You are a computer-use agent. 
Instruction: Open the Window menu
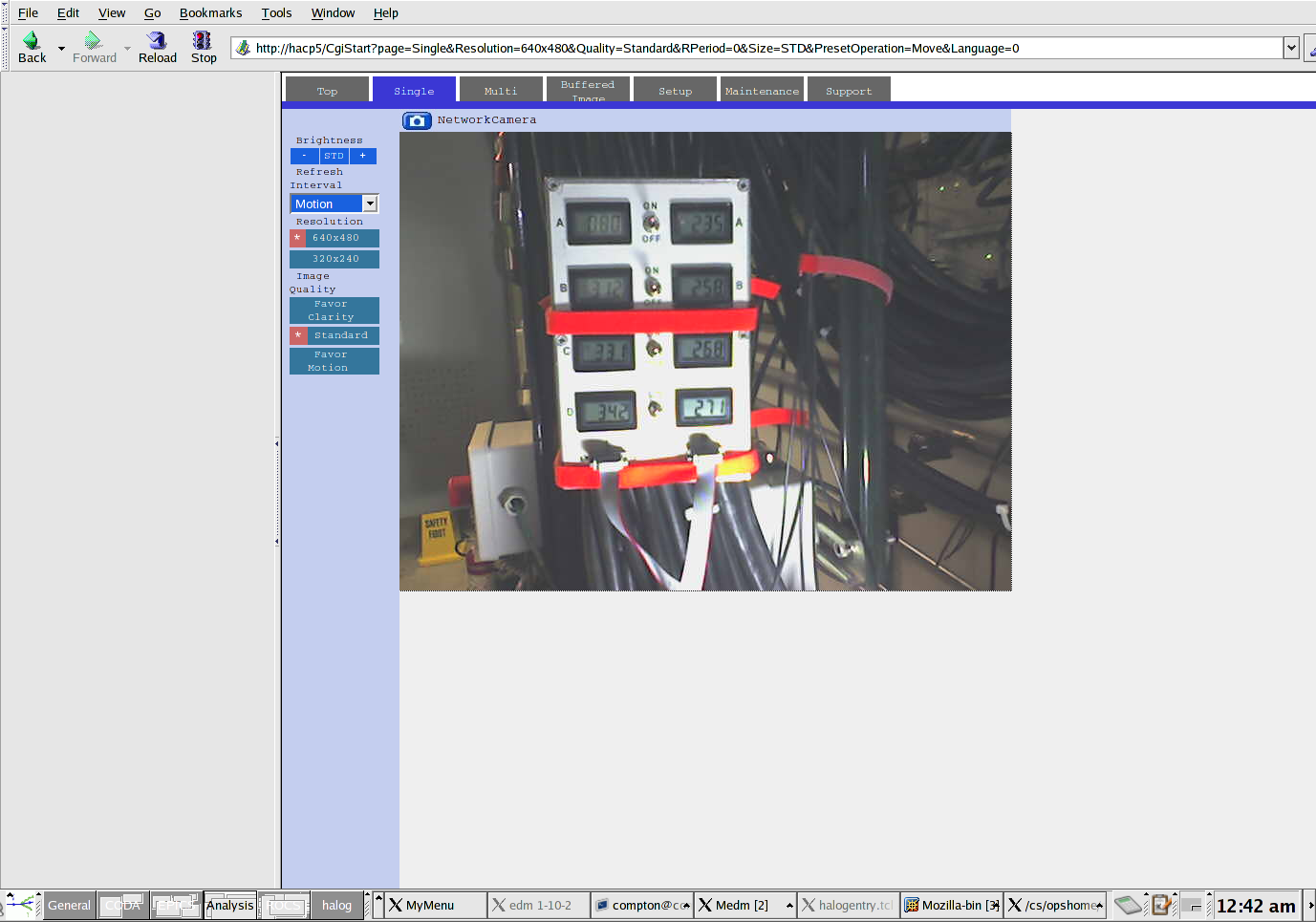coord(333,12)
